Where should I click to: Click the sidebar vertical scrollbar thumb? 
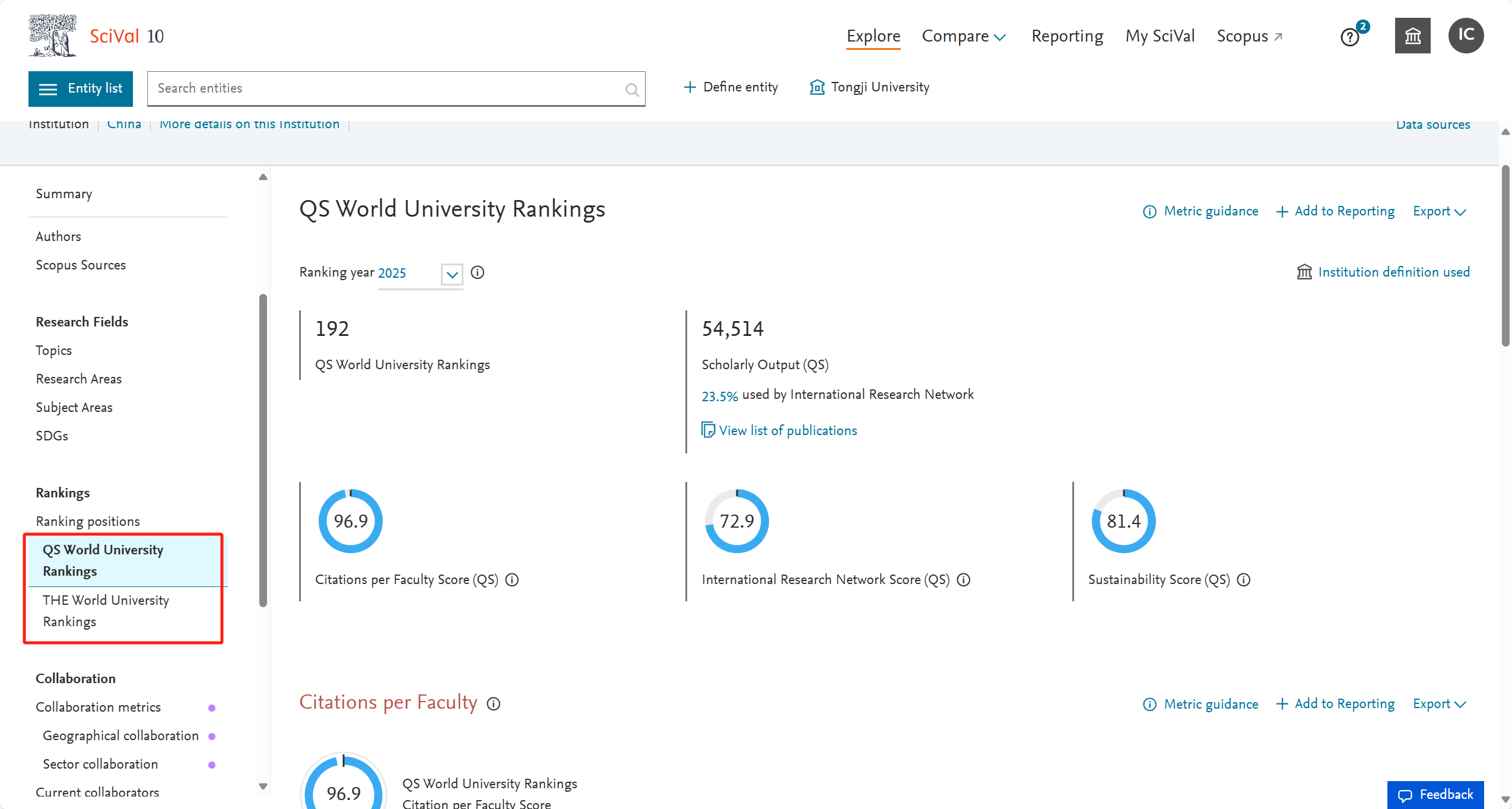(x=263, y=450)
